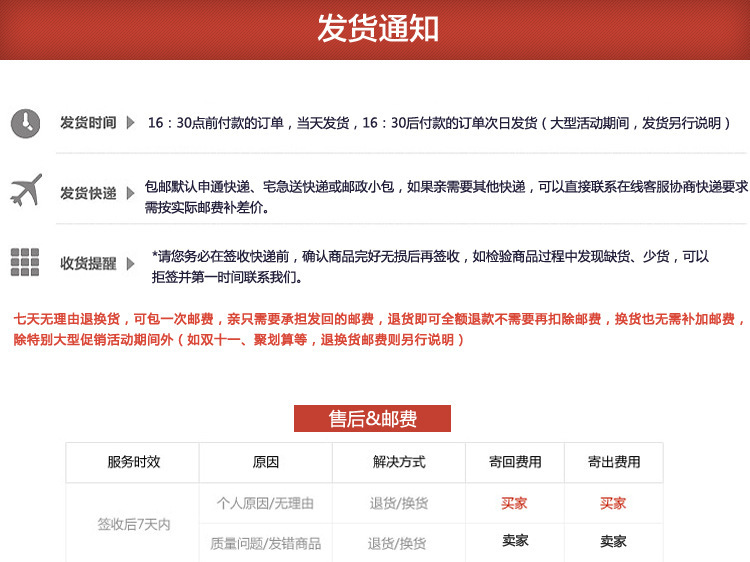
Task: Click the grid icon beside 收货提醒
Action: [x=25, y=262]
